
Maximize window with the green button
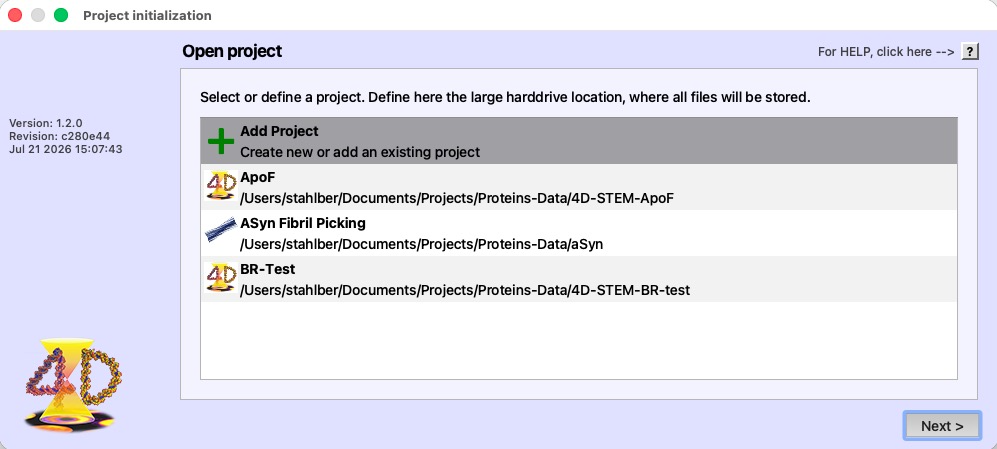61,15
